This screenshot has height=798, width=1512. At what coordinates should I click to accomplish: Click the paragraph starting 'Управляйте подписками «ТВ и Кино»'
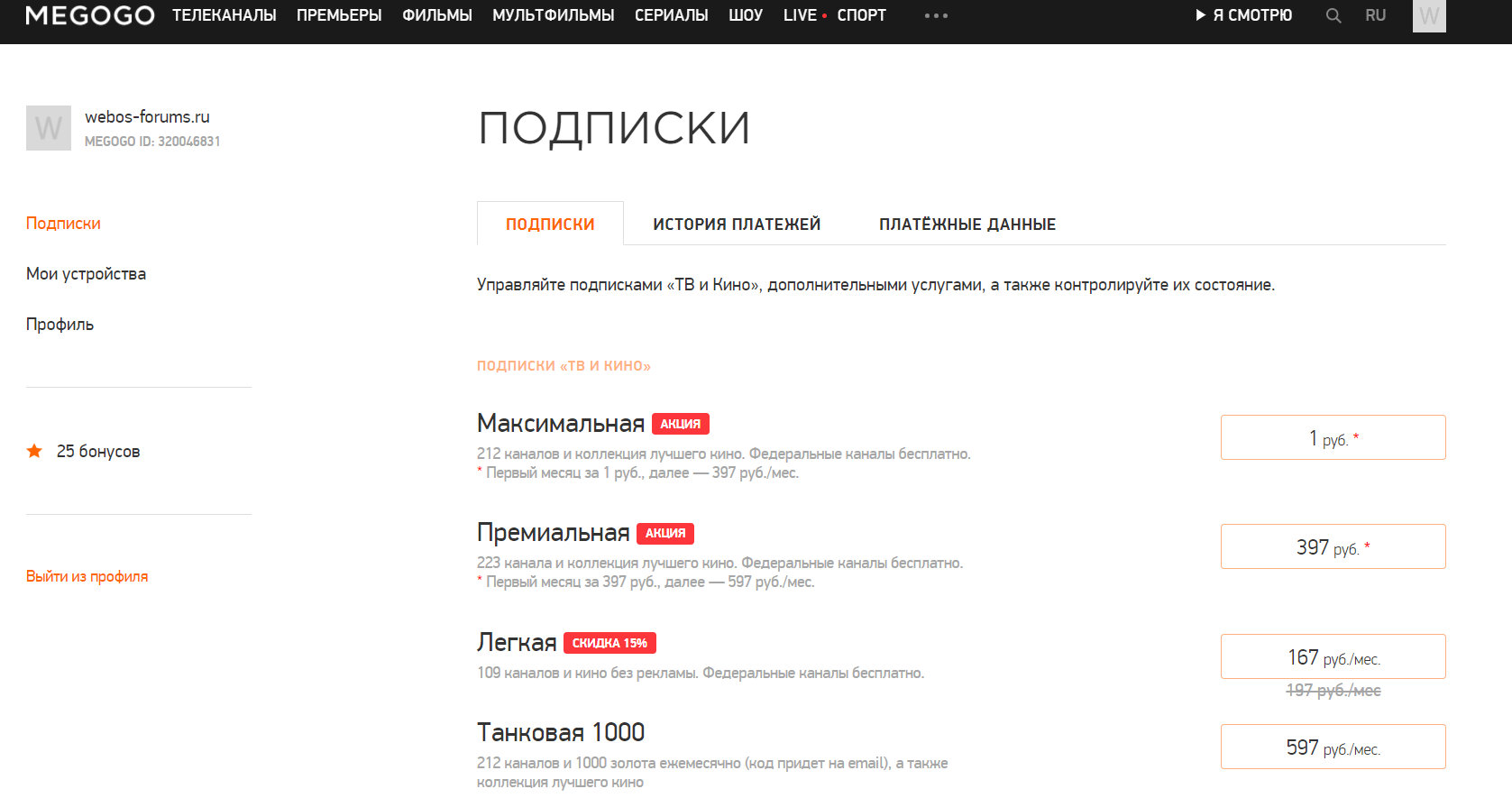875,285
